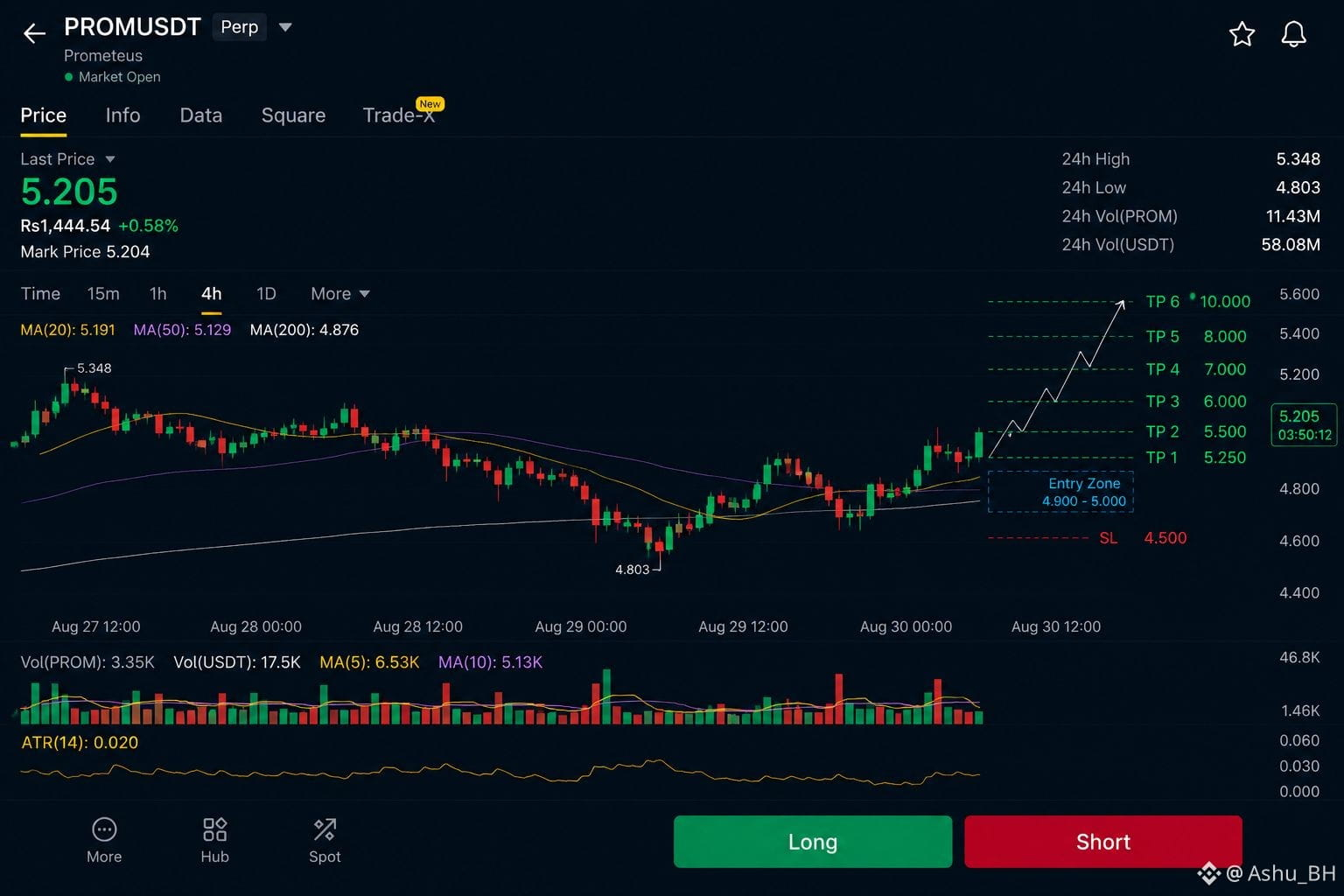Tap the red Short button

(1103, 842)
